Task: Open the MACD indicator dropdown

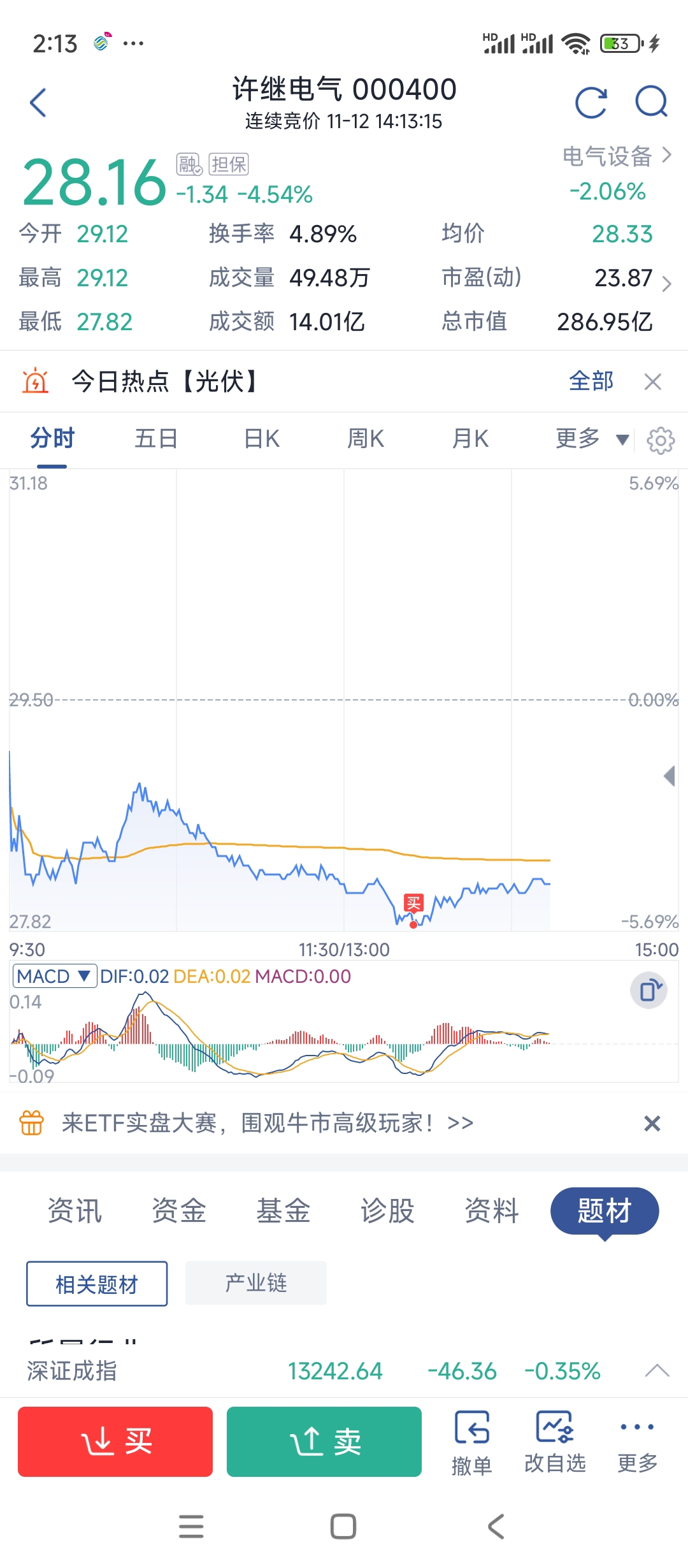Action: [x=54, y=976]
